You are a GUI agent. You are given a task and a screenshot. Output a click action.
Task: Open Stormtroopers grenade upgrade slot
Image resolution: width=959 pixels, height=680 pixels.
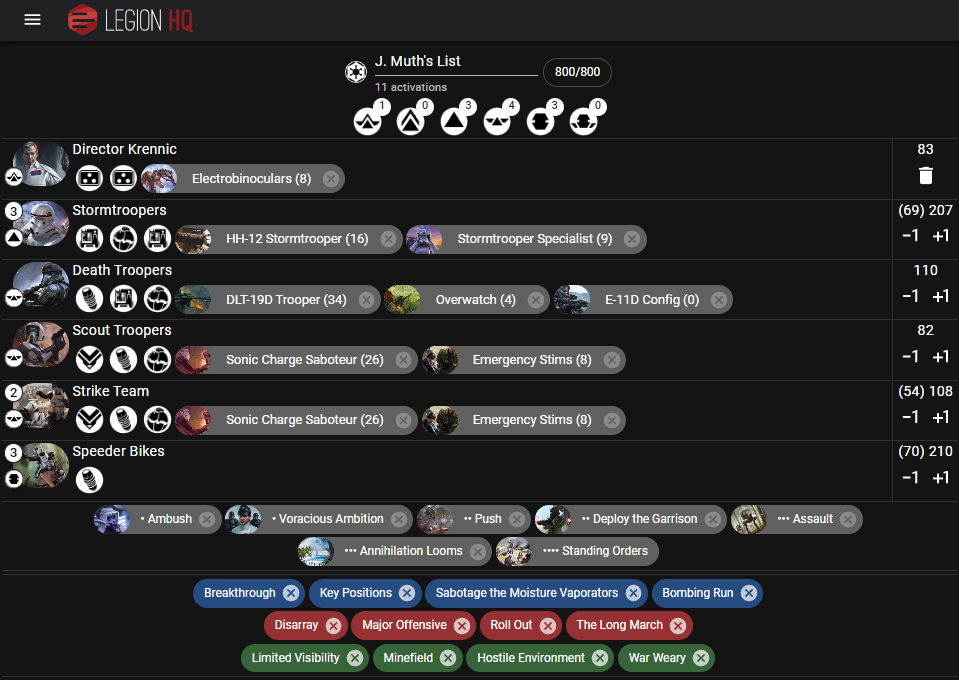tap(124, 239)
